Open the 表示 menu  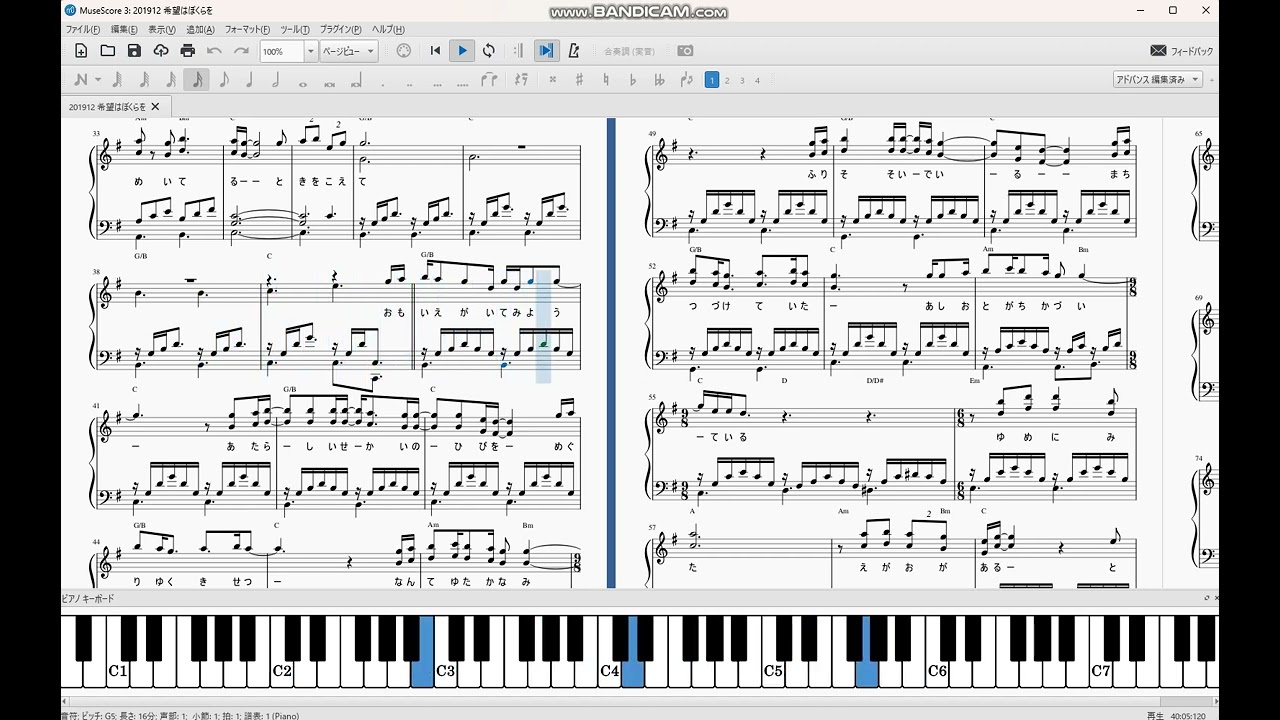click(162, 30)
